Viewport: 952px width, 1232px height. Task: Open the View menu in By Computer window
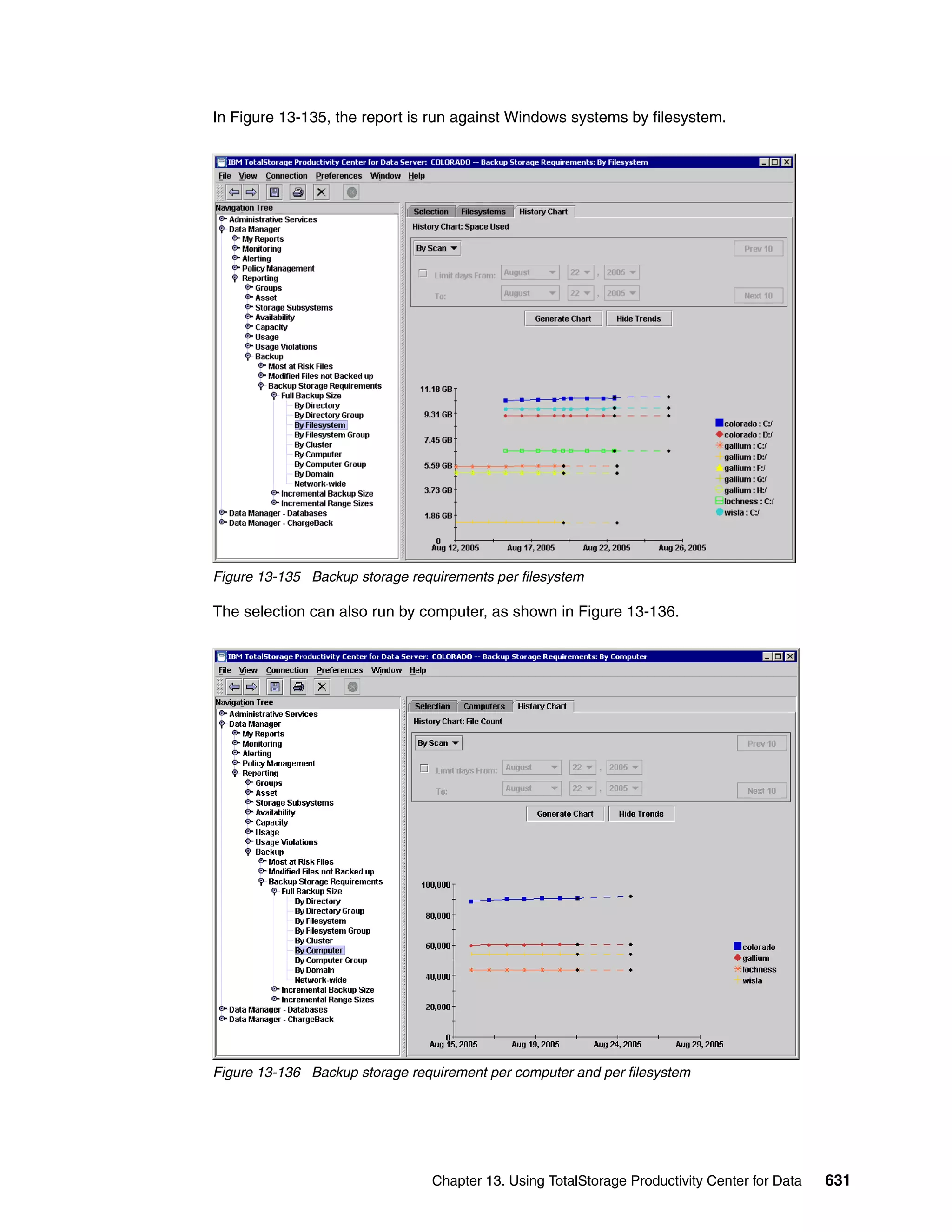pyautogui.click(x=248, y=670)
